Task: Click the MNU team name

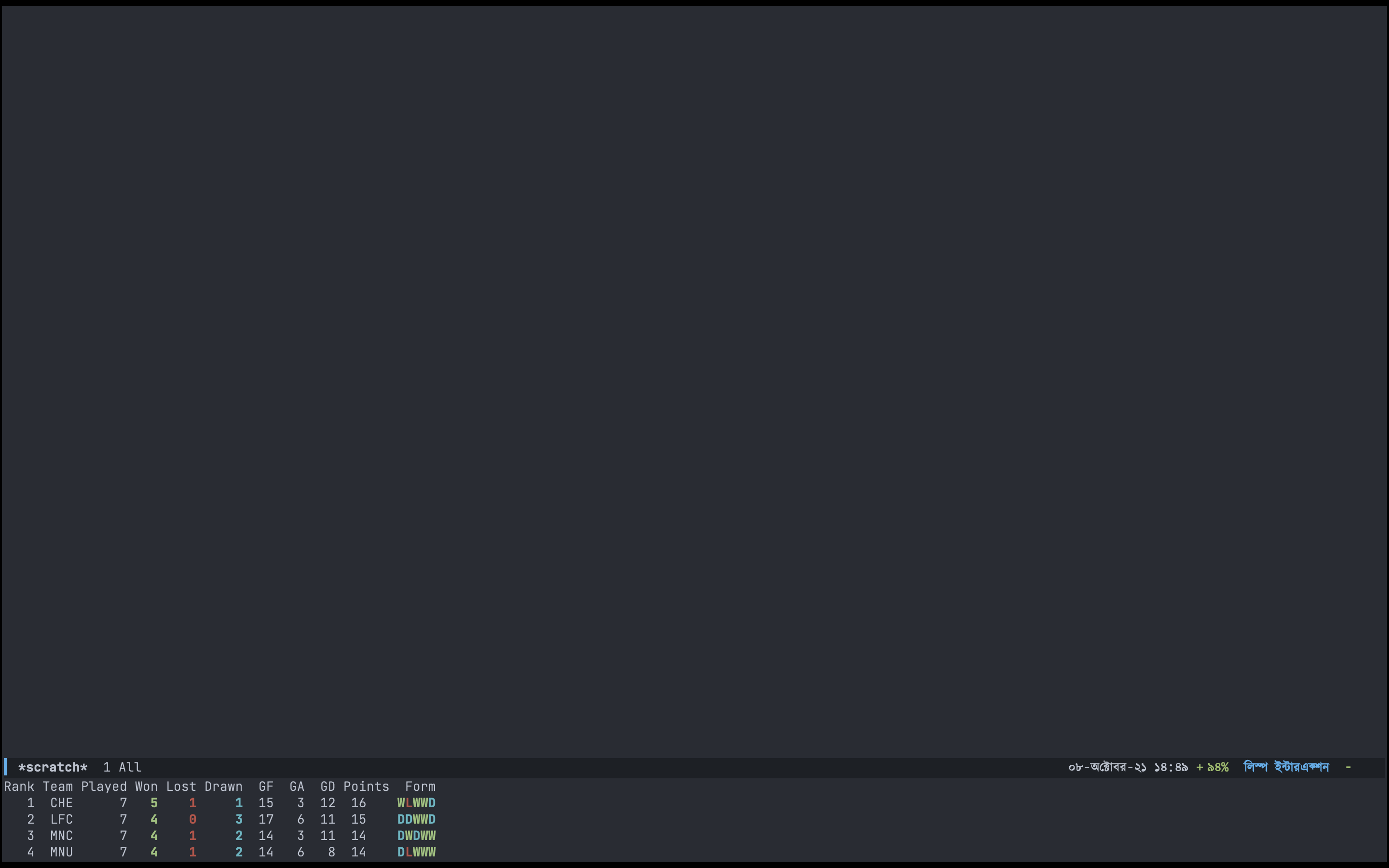Action: 61,852
